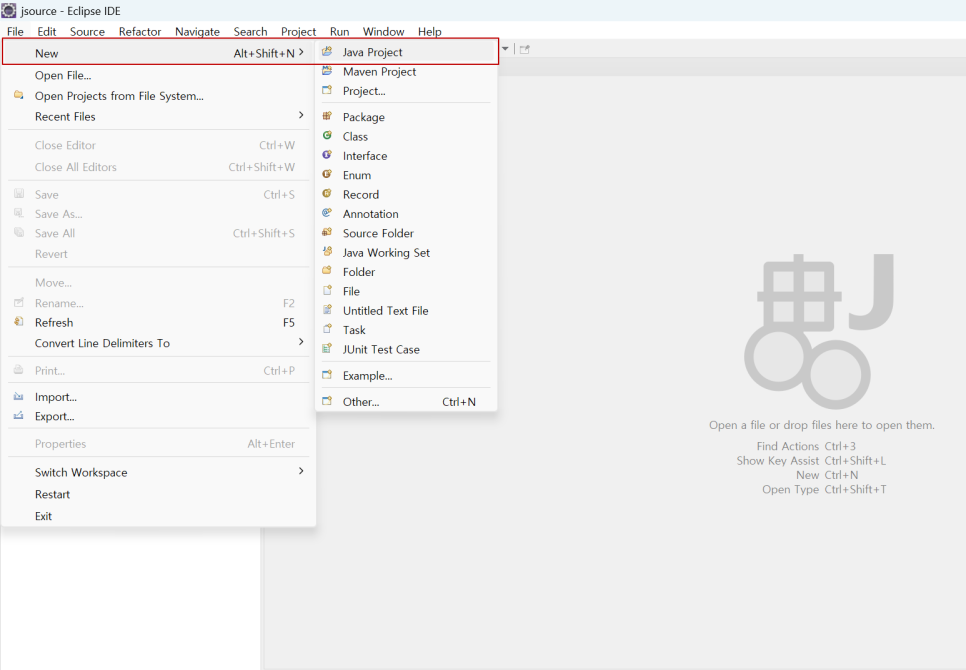Open the Source menu
The image size is (966, 670).
click(x=87, y=31)
